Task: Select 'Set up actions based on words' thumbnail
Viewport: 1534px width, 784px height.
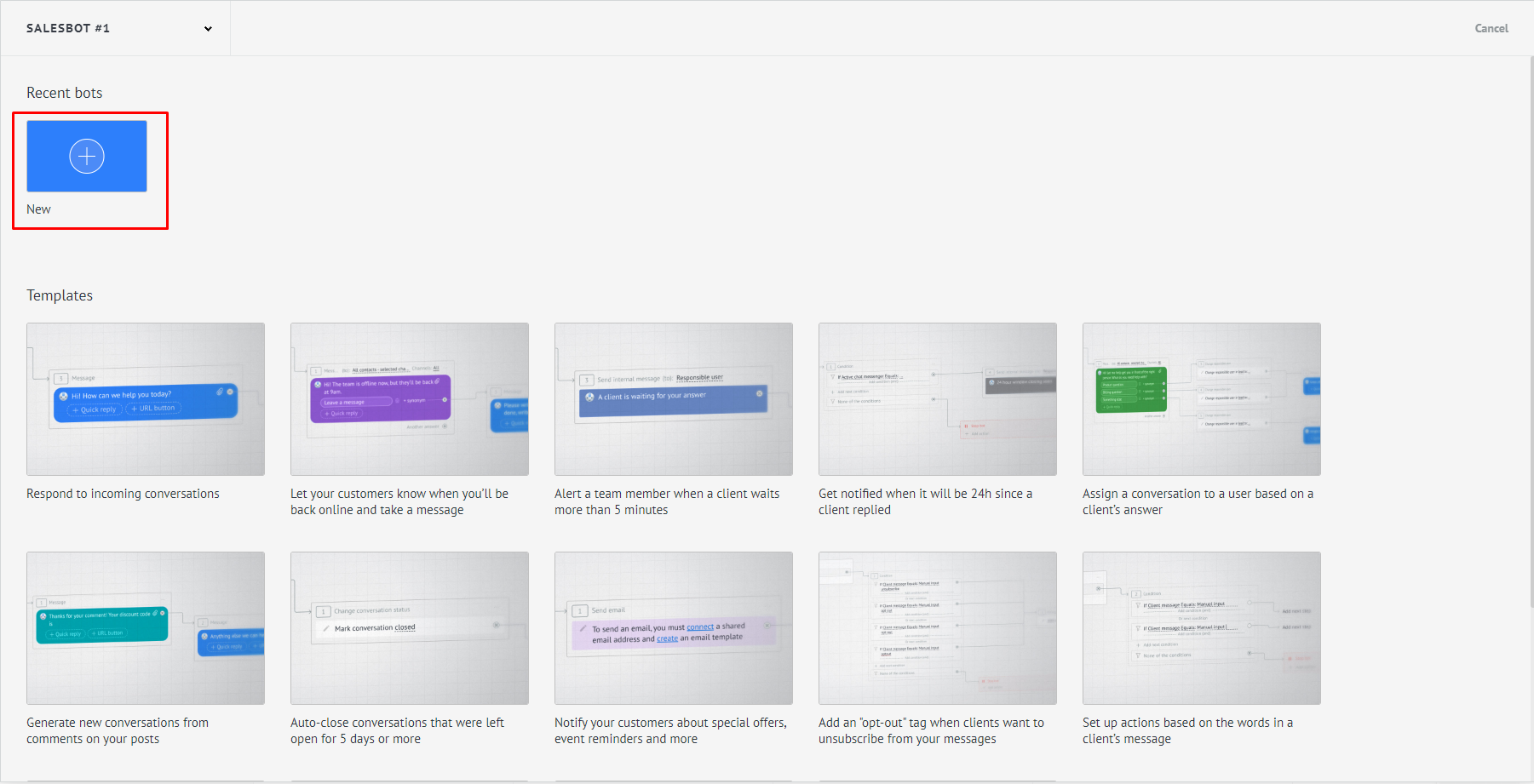Action: click(1202, 628)
